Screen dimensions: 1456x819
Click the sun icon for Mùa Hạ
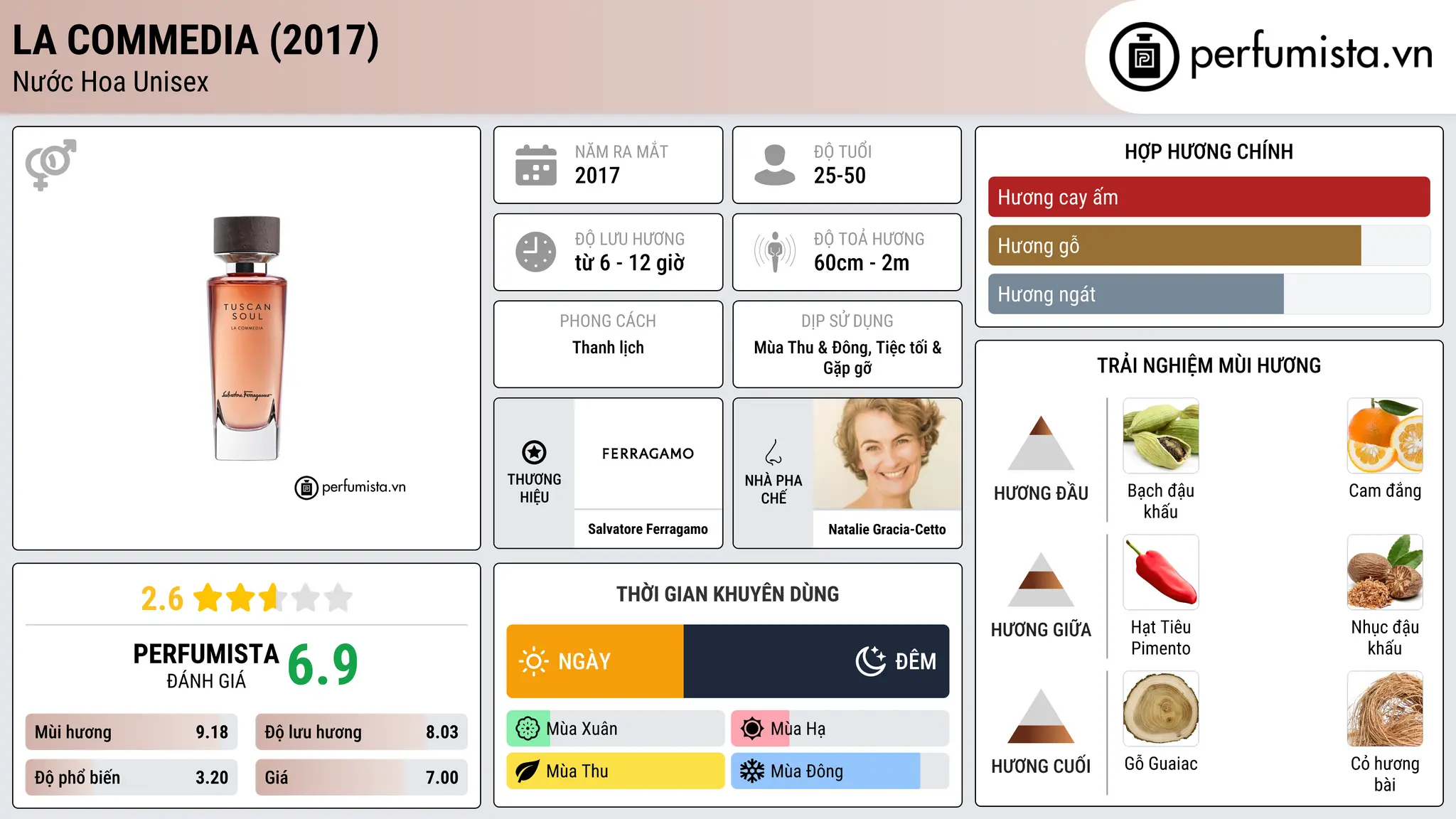752,729
